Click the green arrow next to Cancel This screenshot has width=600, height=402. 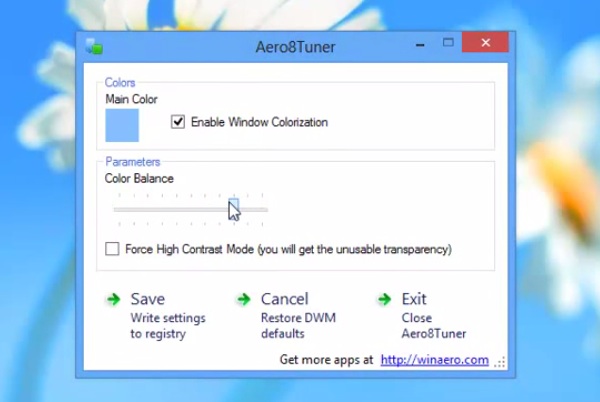point(244,299)
